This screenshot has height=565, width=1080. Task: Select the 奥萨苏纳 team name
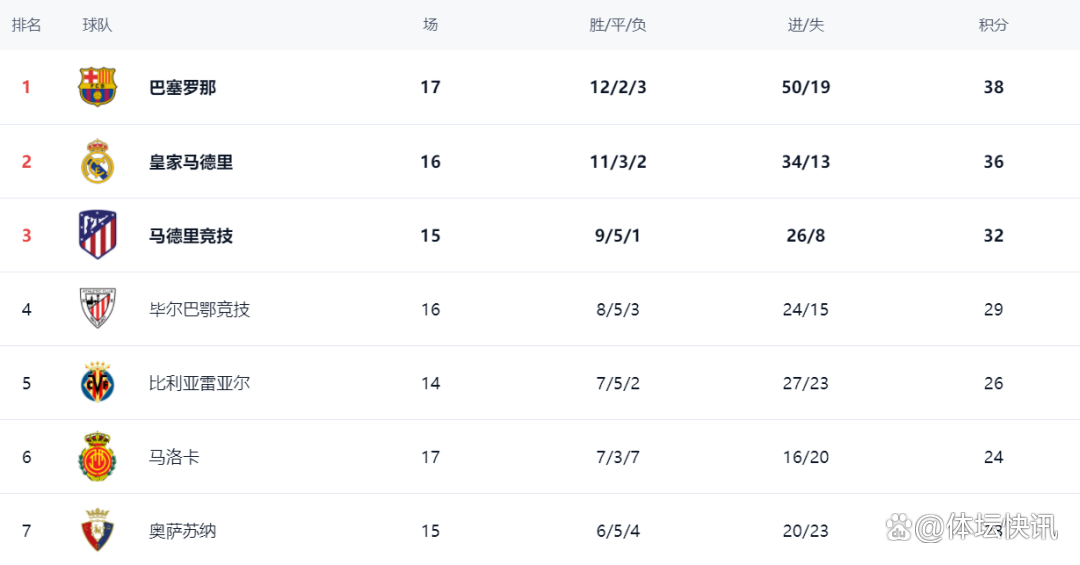tap(183, 531)
